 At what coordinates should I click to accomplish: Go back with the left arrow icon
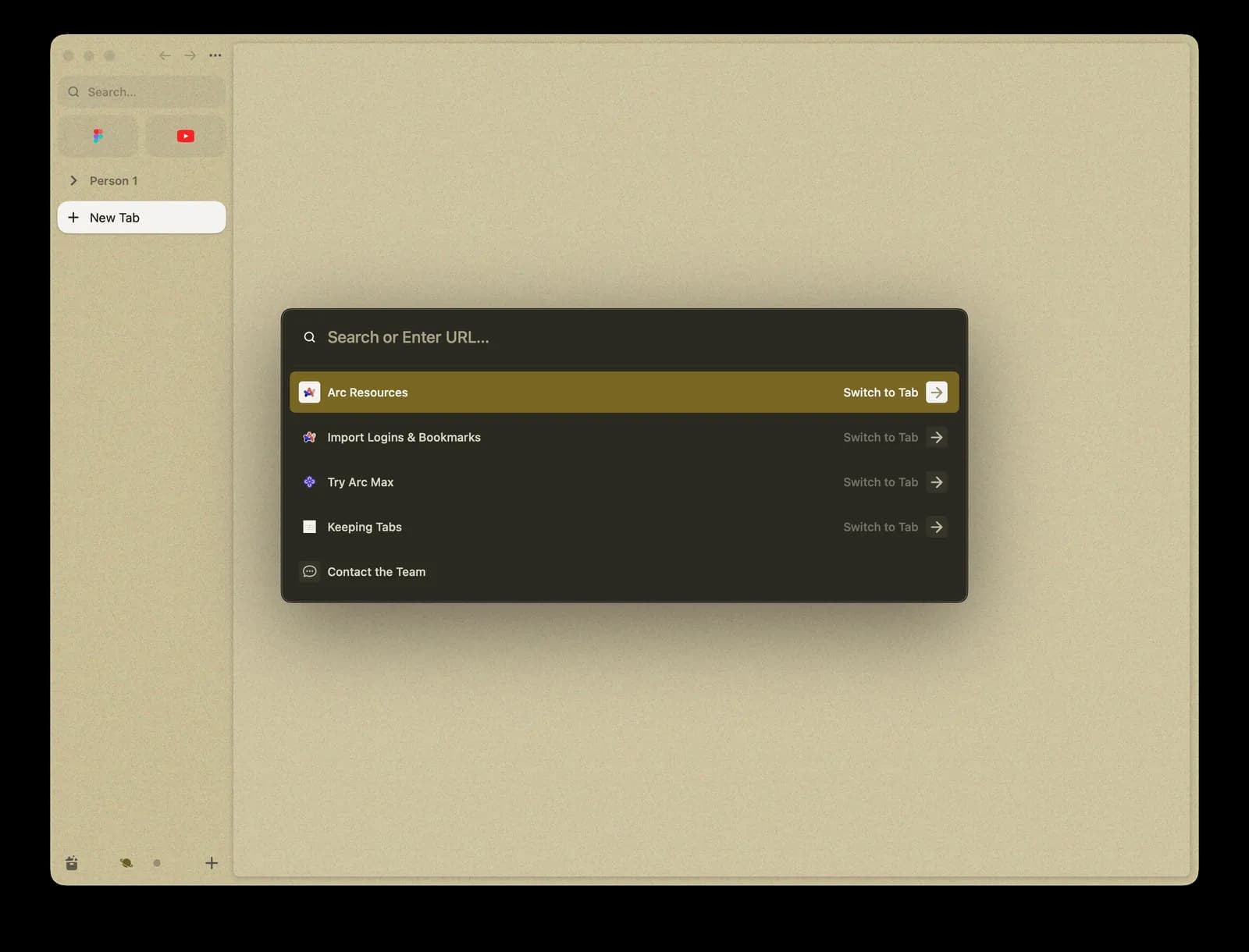point(165,55)
